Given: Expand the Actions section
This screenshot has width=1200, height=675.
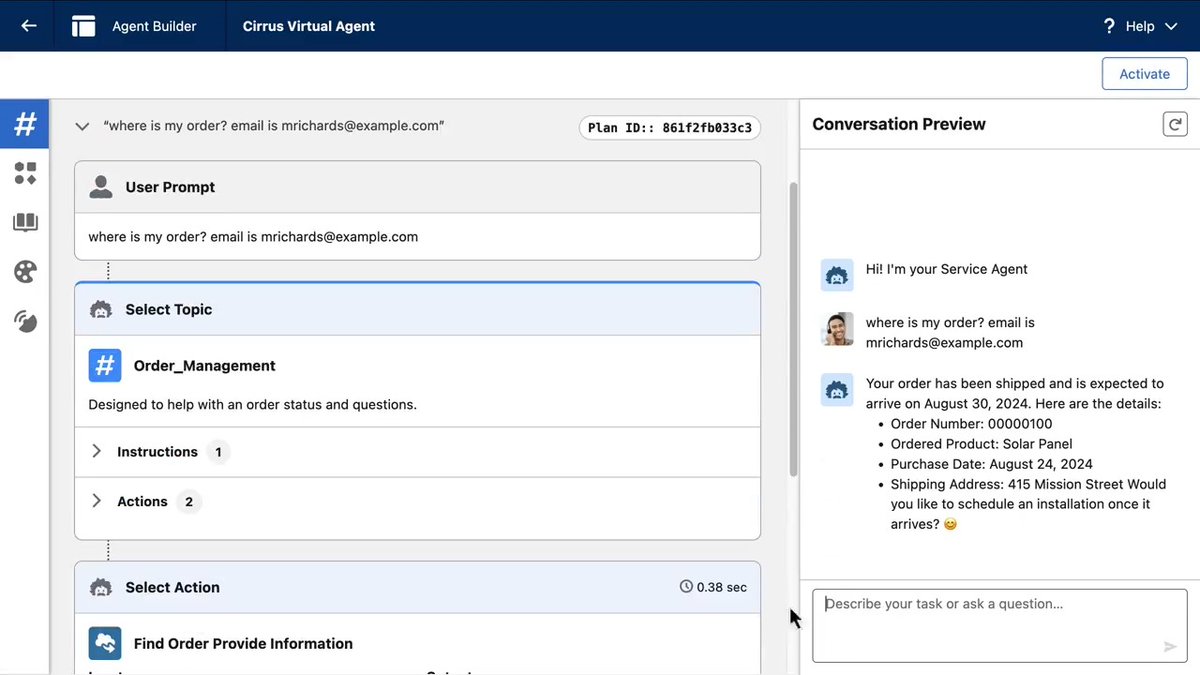Looking at the screenshot, I should point(97,502).
